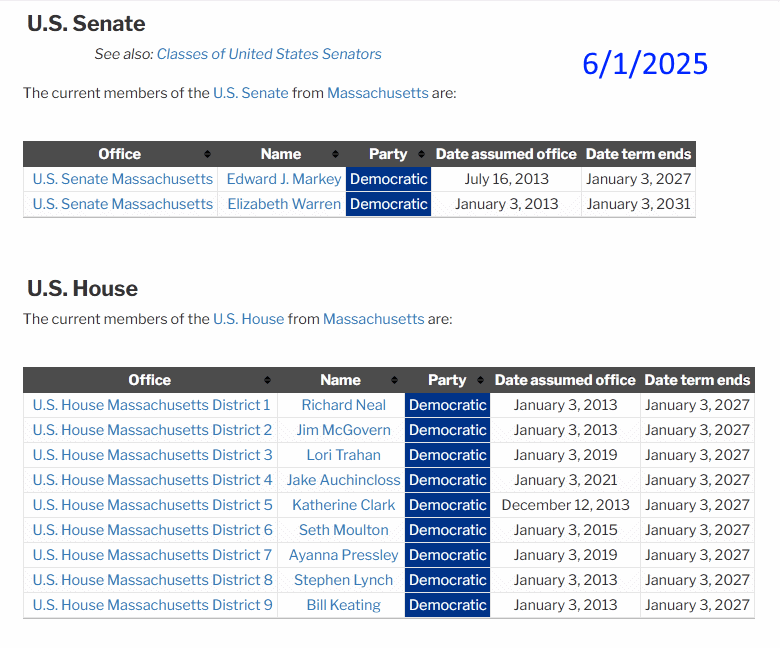
Task: Open Bill Keating's page
Action: tap(344, 605)
